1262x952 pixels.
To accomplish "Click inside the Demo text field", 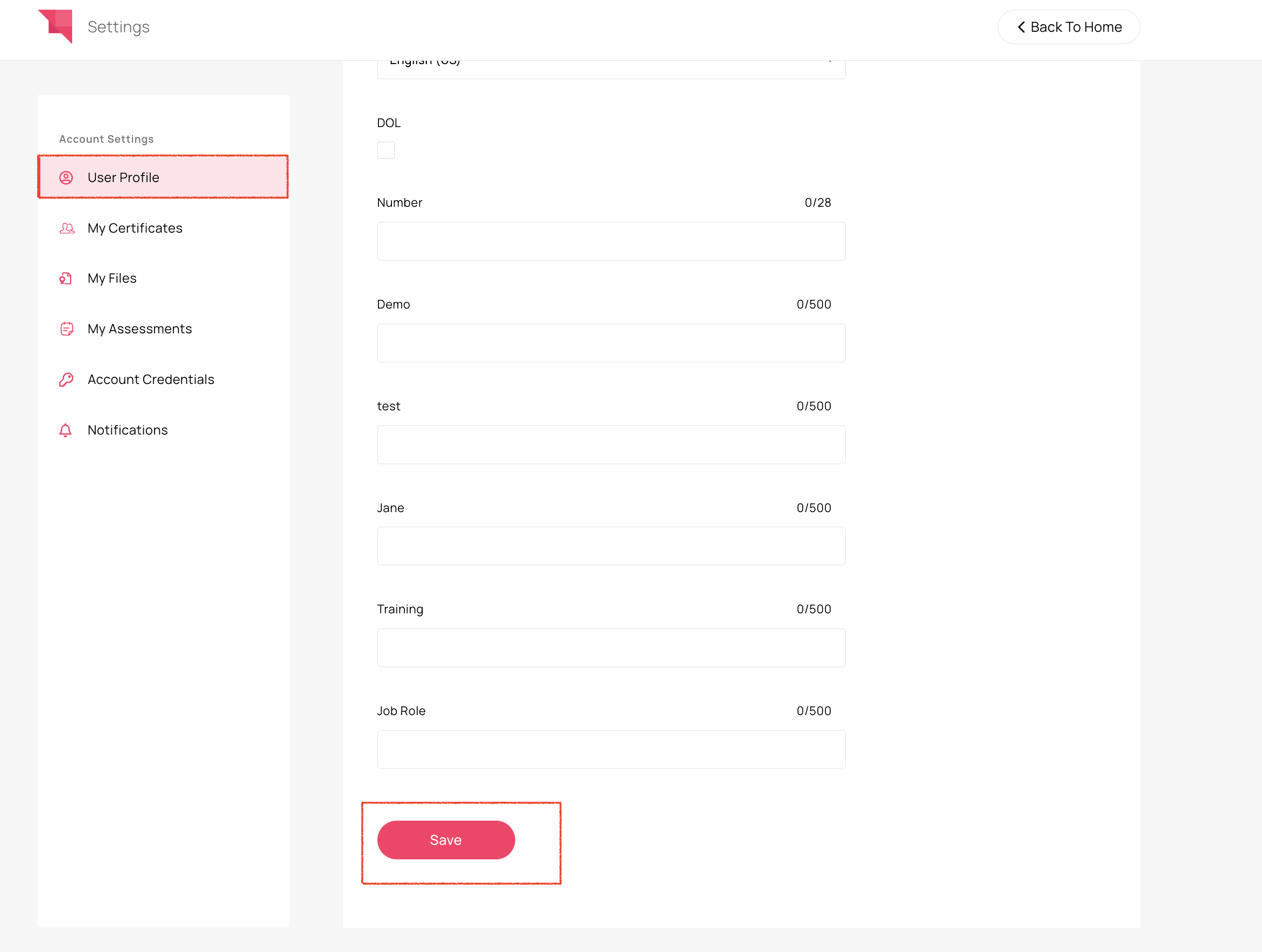I will click(611, 343).
